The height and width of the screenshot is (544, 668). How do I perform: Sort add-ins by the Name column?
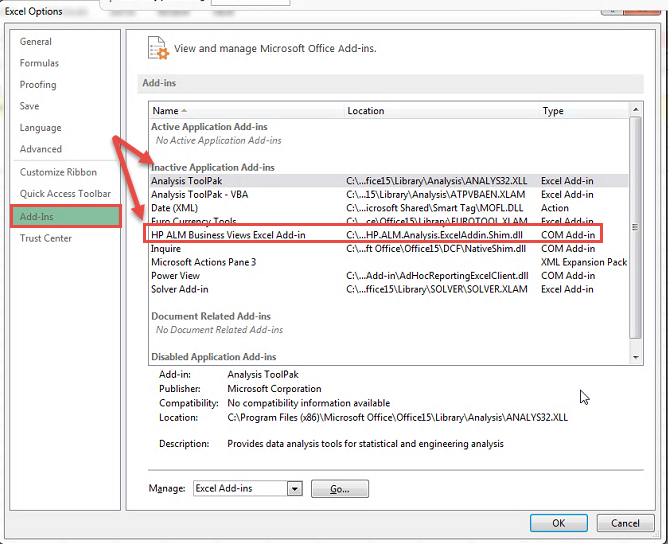point(246,111)
